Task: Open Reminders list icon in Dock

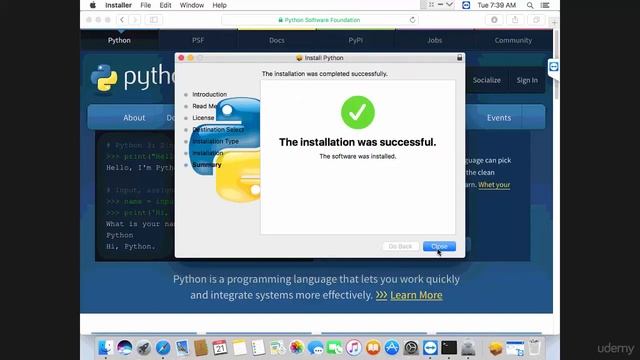Action: [x=258, y=348]
